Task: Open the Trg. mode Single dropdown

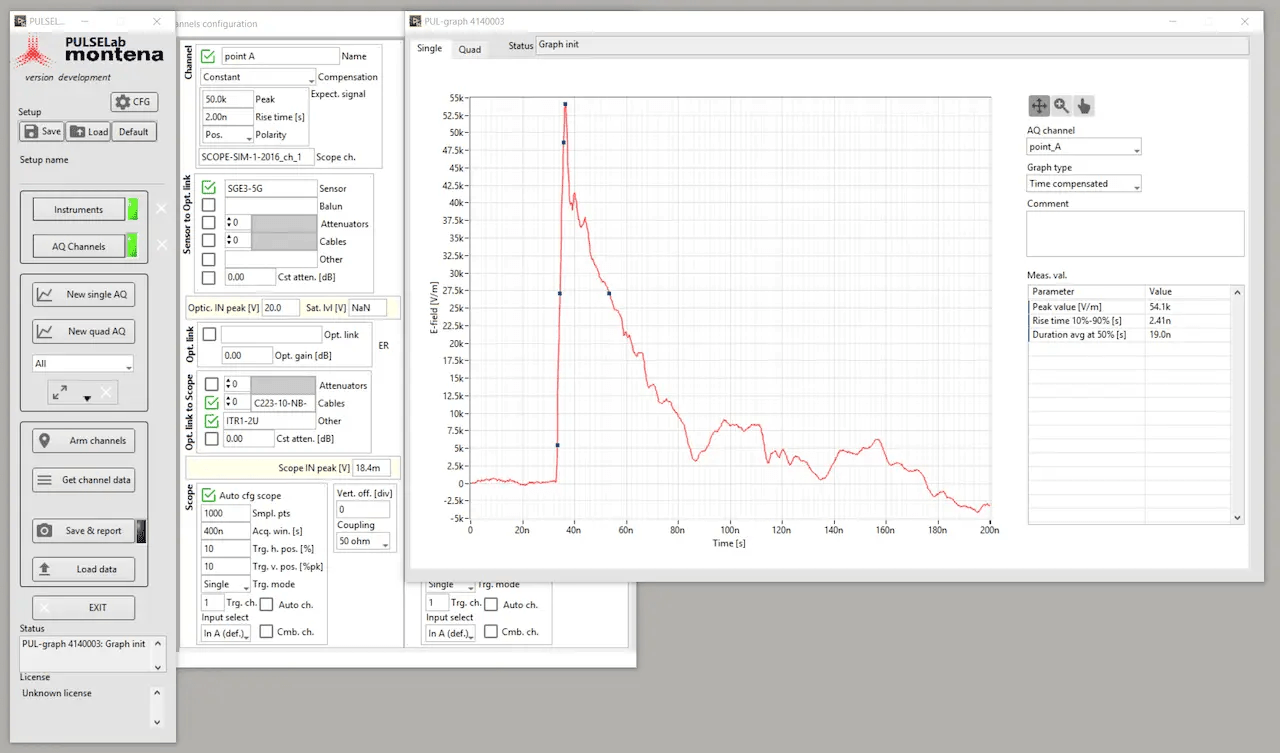Action: click(x=226, y=584)
